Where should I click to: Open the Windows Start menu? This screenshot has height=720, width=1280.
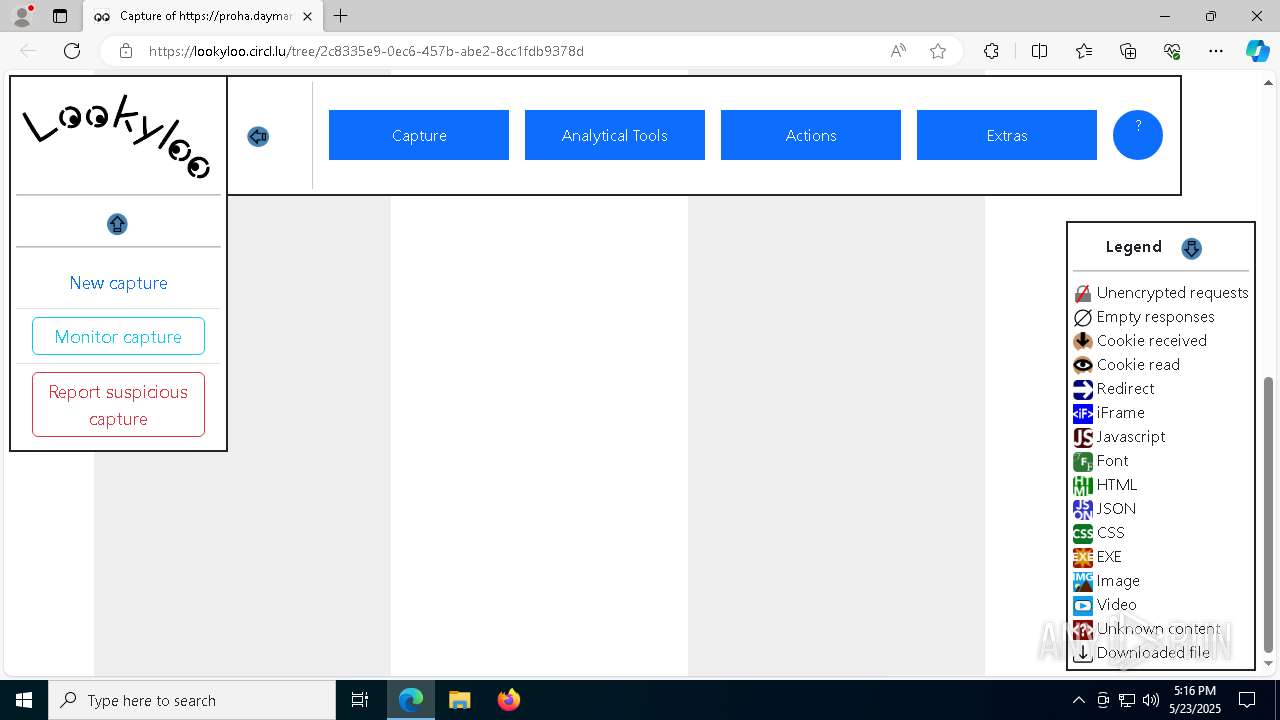[x=24, y=700]
